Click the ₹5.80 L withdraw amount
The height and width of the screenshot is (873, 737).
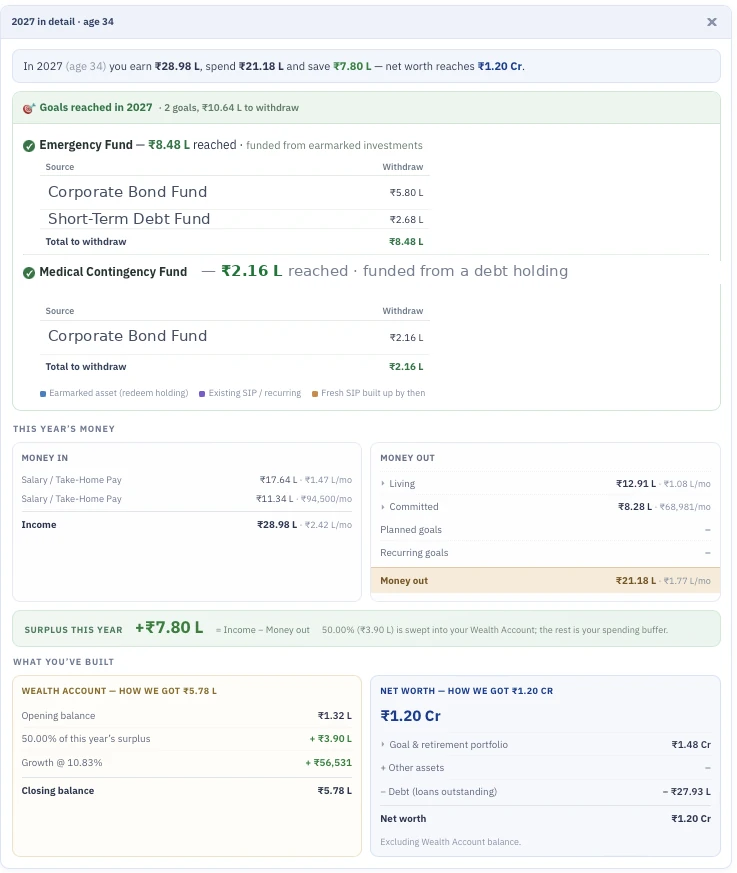click(x=406, y=193)
